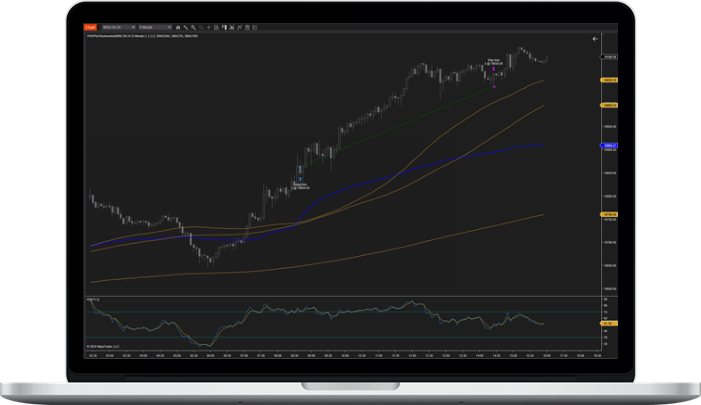Click the RSI label in lower panel

pos(93,299)
